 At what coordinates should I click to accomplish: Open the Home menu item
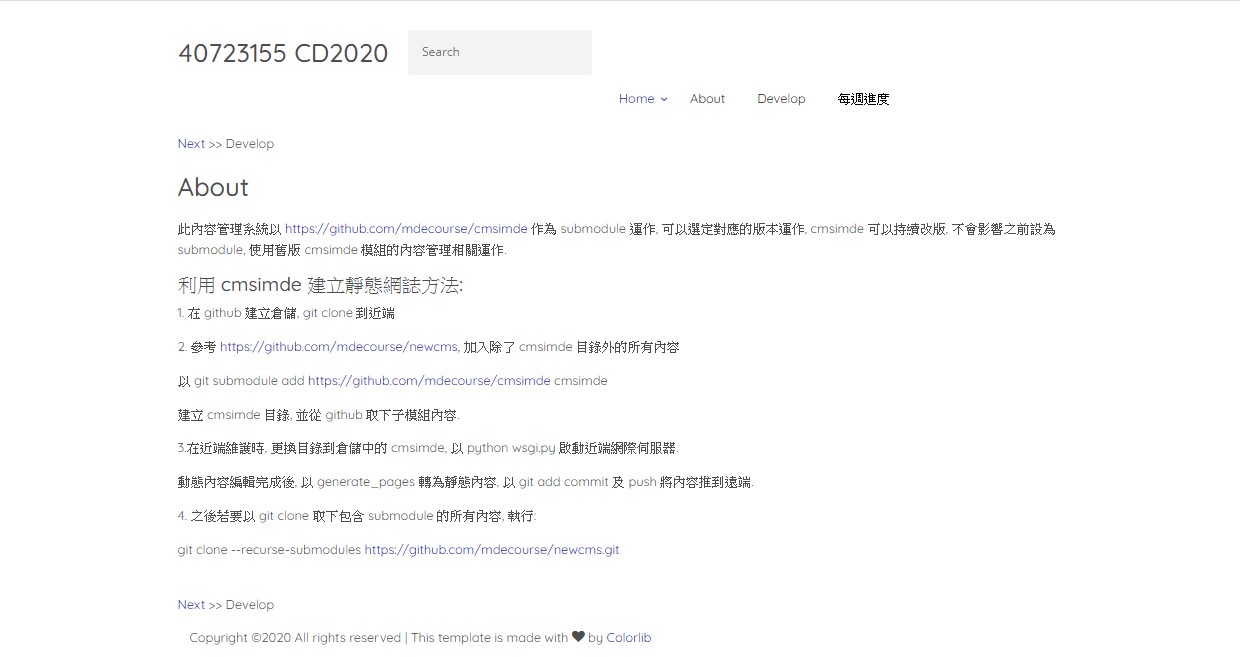pyautogui.click(x=636, y=99)
